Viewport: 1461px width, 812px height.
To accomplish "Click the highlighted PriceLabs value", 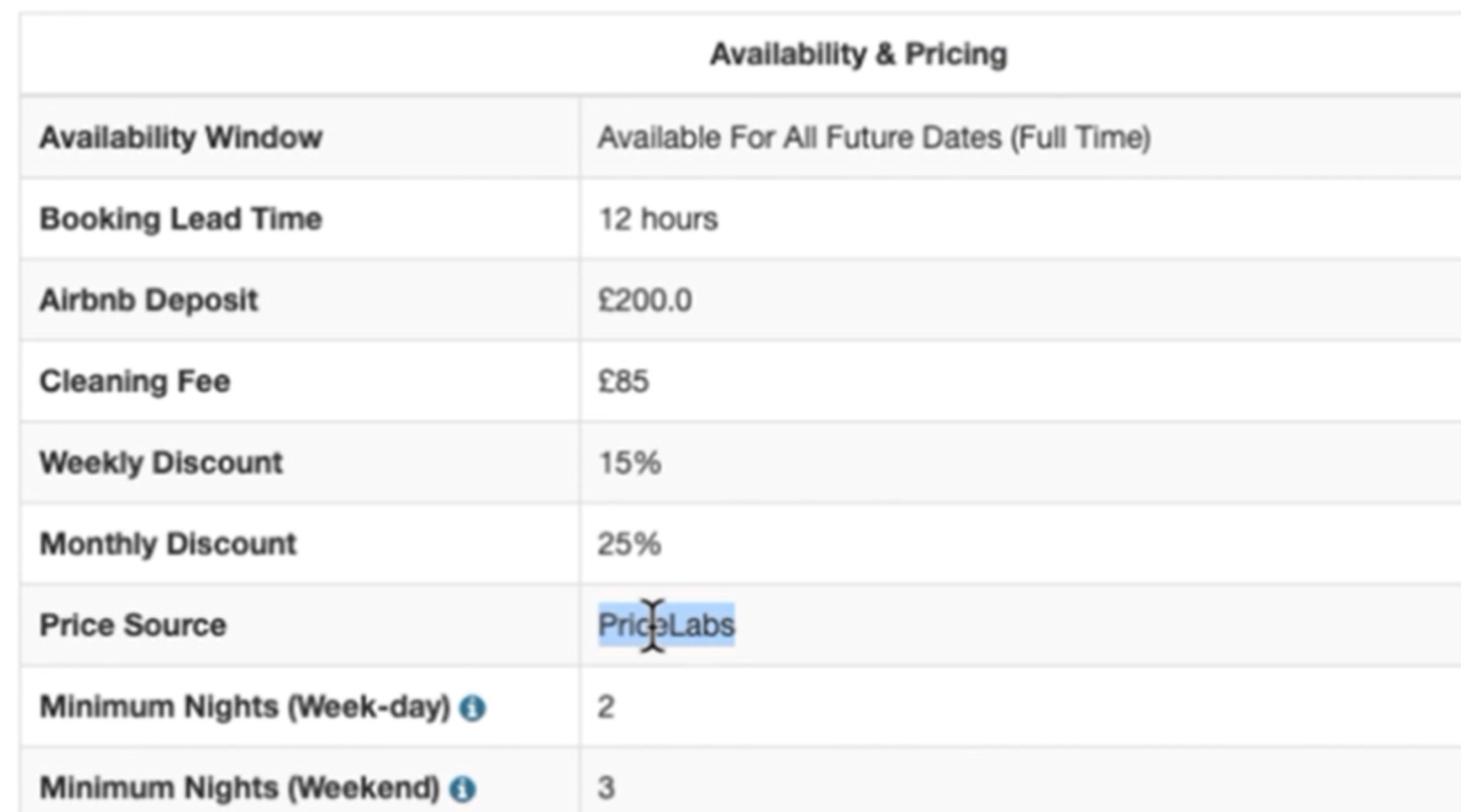I will point(666,625).
